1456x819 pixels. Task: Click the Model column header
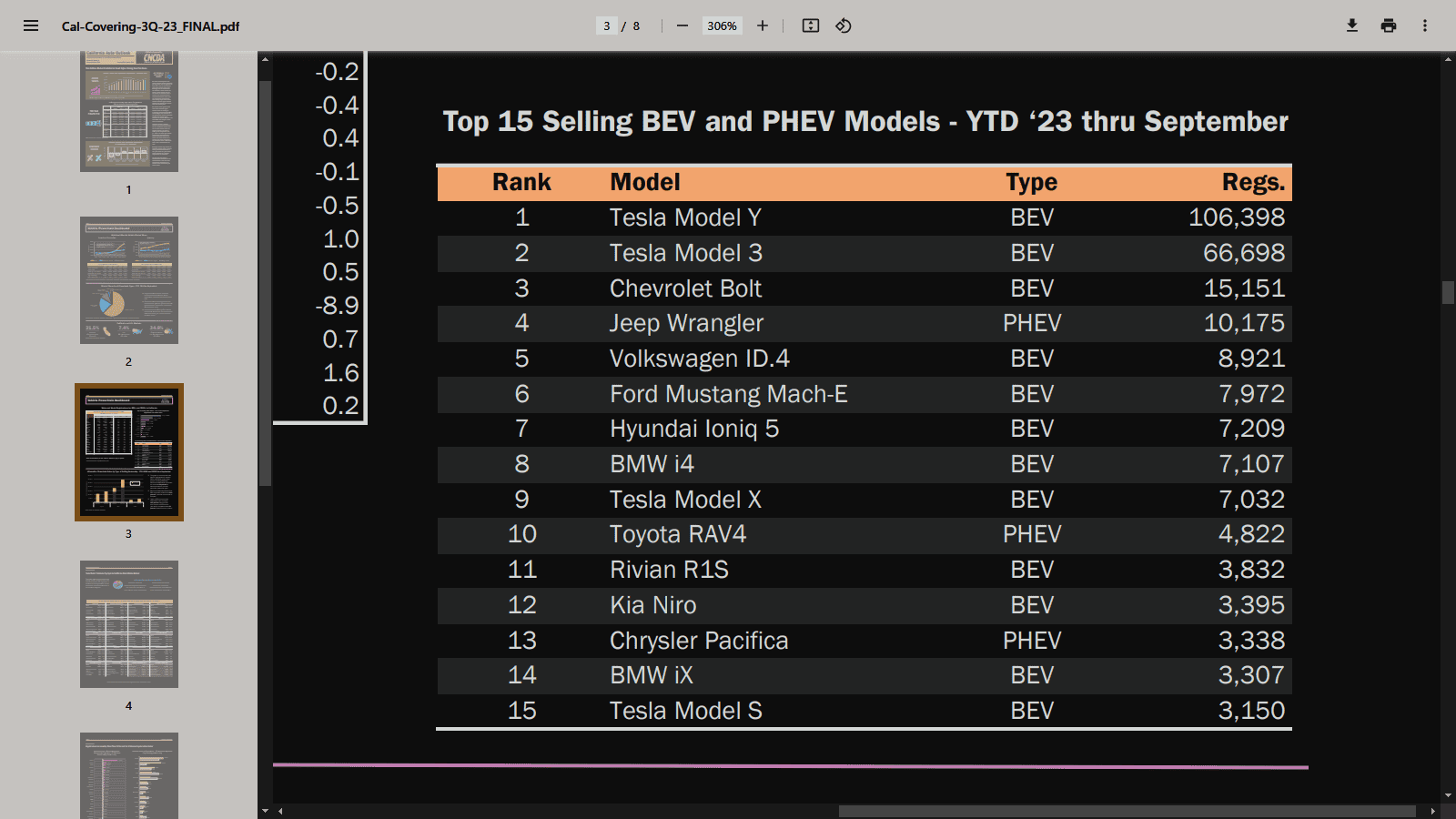point(645,182)
